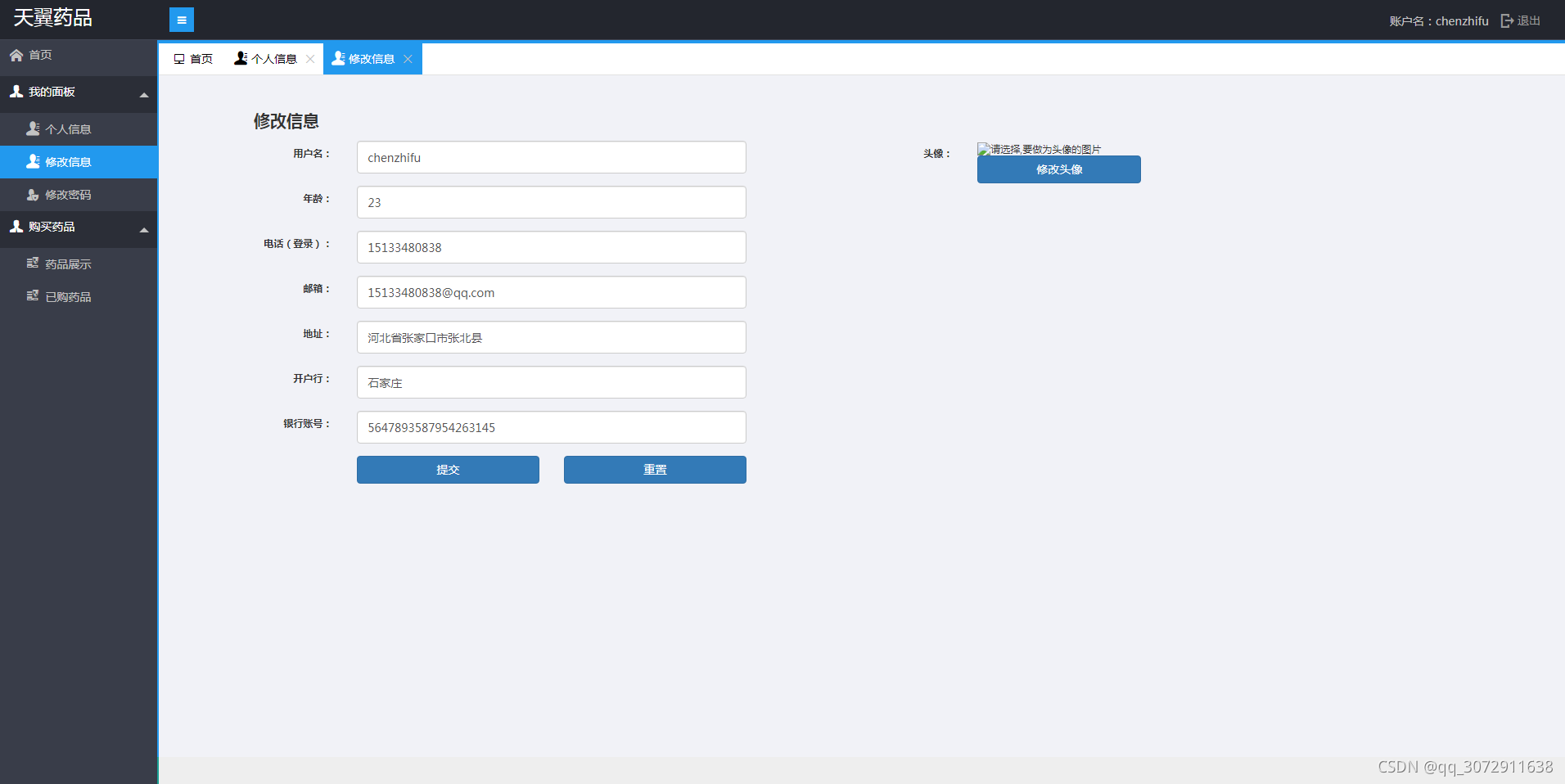The image size is (1565, 784).
Task: Click the icon beside 修改信息 in the sidebar
Action: pyautogui.click(x=33, y=161)
